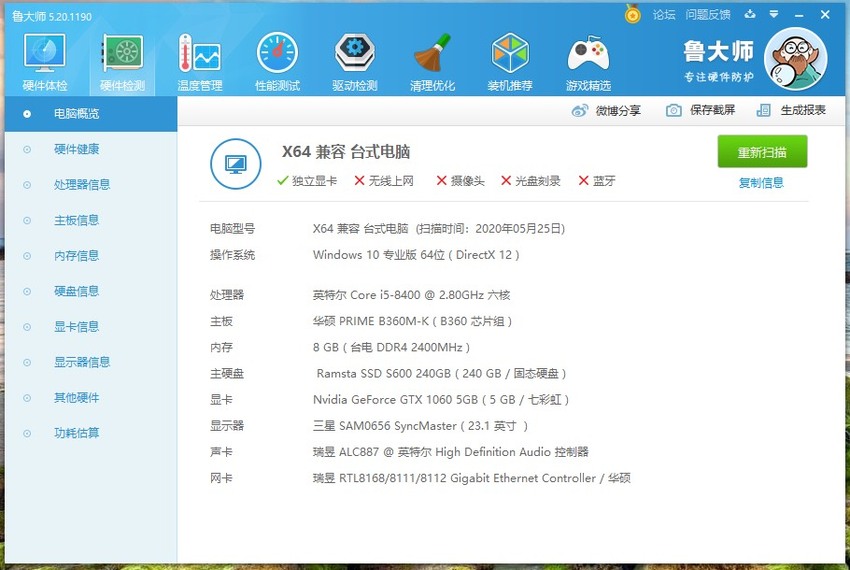
Task: Open 问题反馈 feedback link
Action: point(708,15)
